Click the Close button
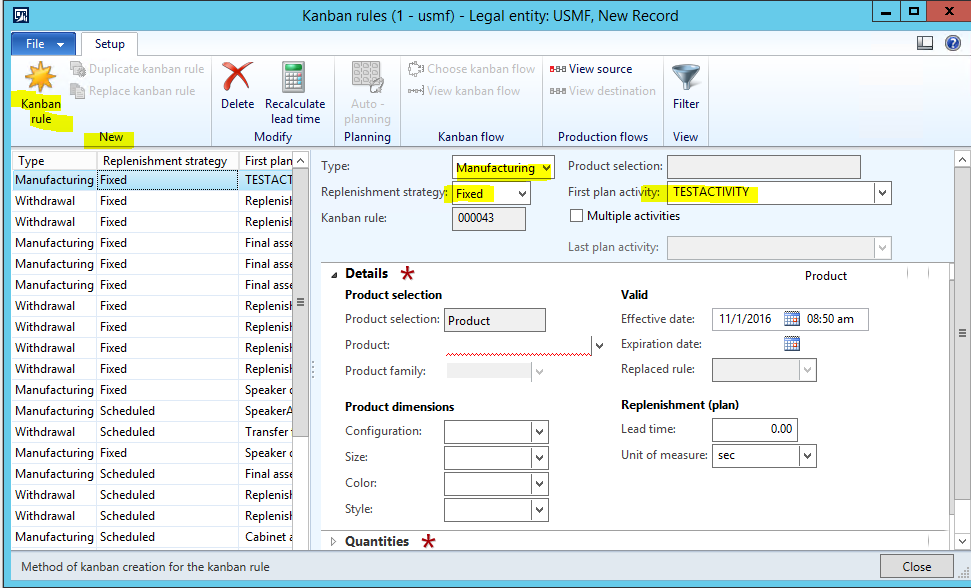This screenshot has height=588, width=971. point(916,566)
